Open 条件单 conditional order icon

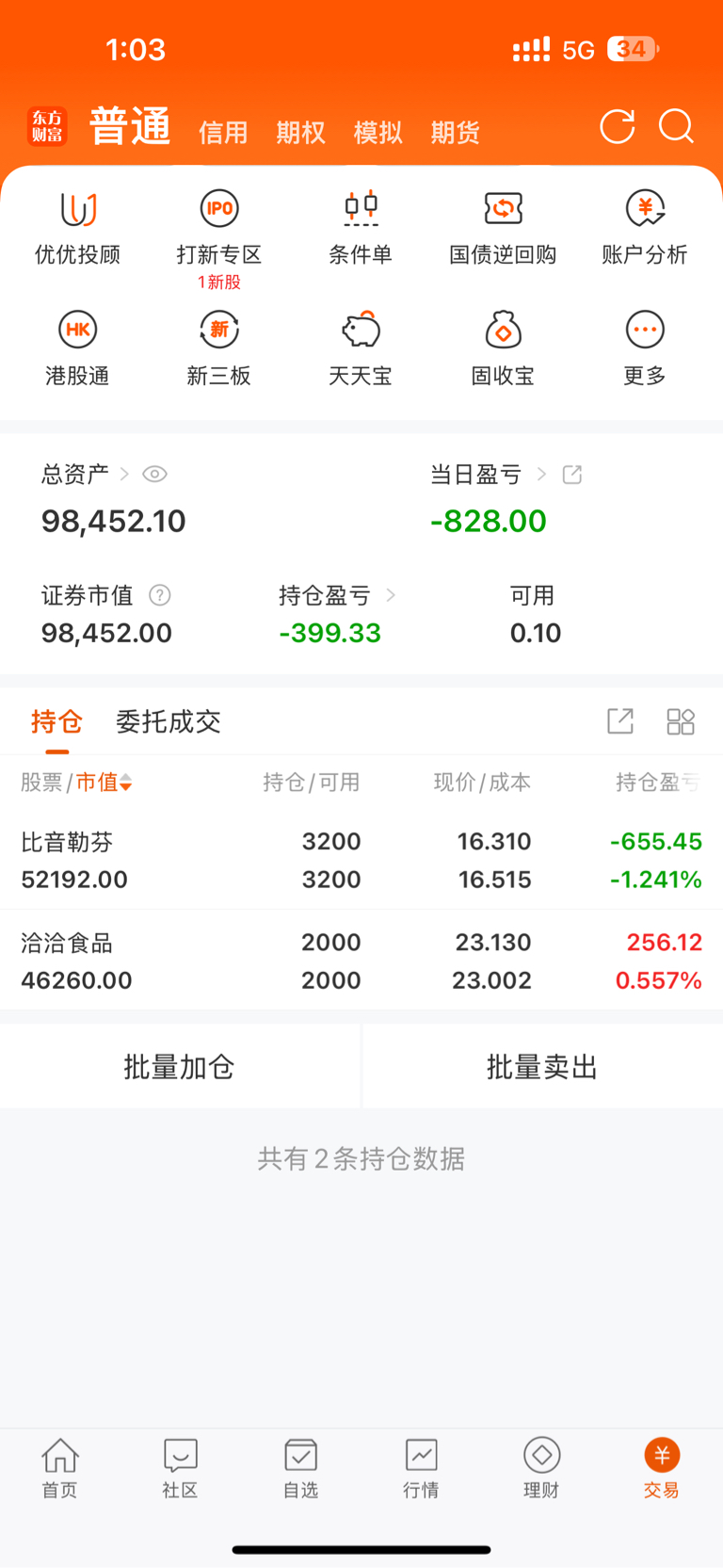click(x=361, y=209)
